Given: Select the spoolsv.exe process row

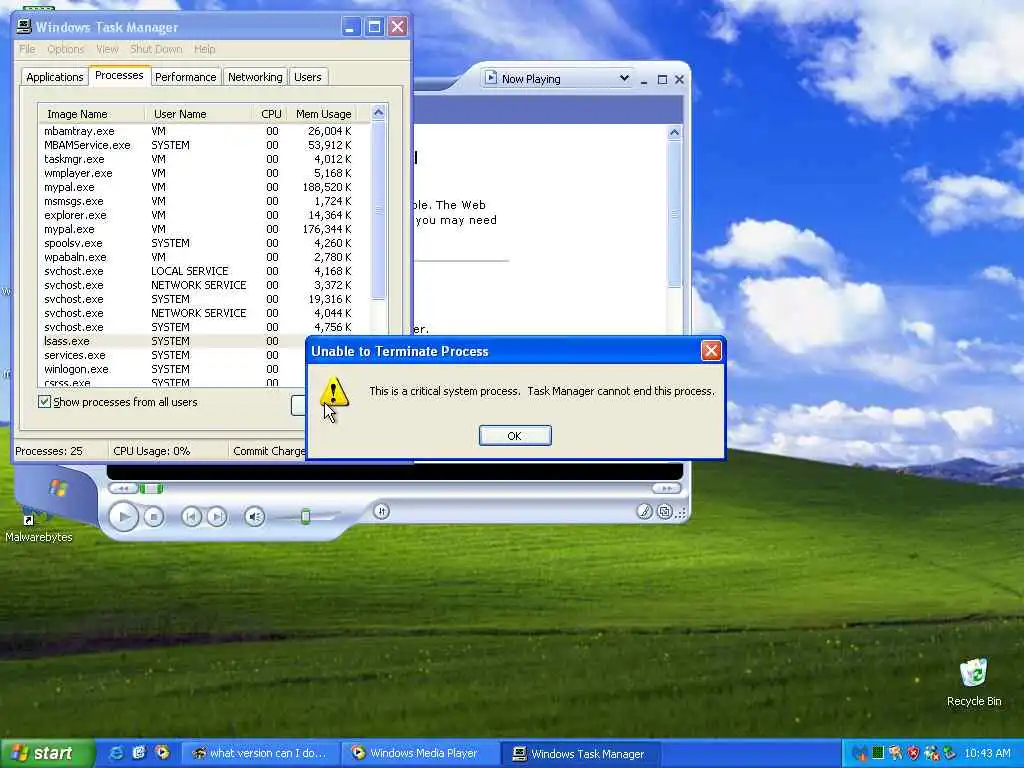Looking at the screenshot, I should click(x=199, y=243).
